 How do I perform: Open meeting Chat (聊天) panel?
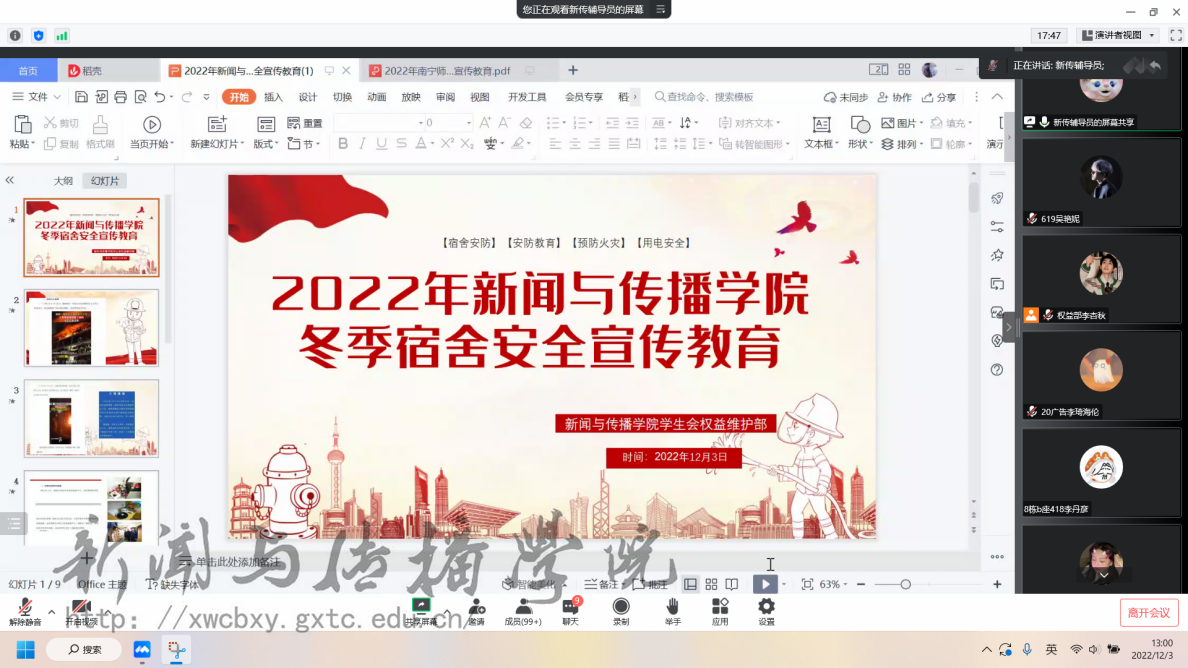[x=571, y=611]
